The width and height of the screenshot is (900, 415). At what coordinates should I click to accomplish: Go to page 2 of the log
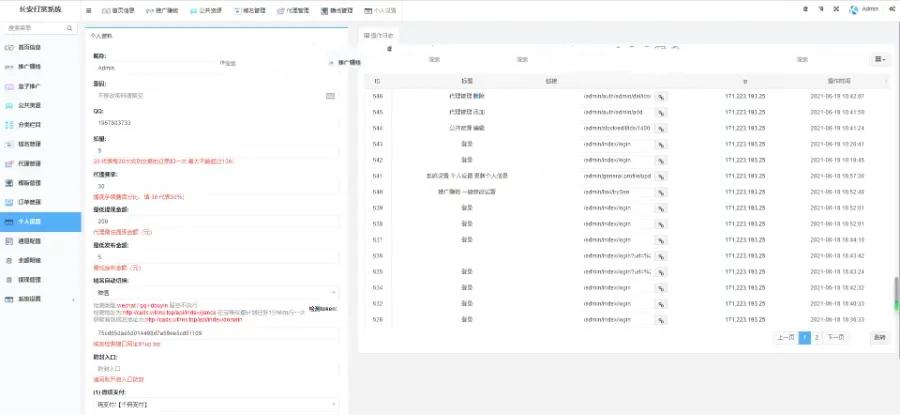816,338
